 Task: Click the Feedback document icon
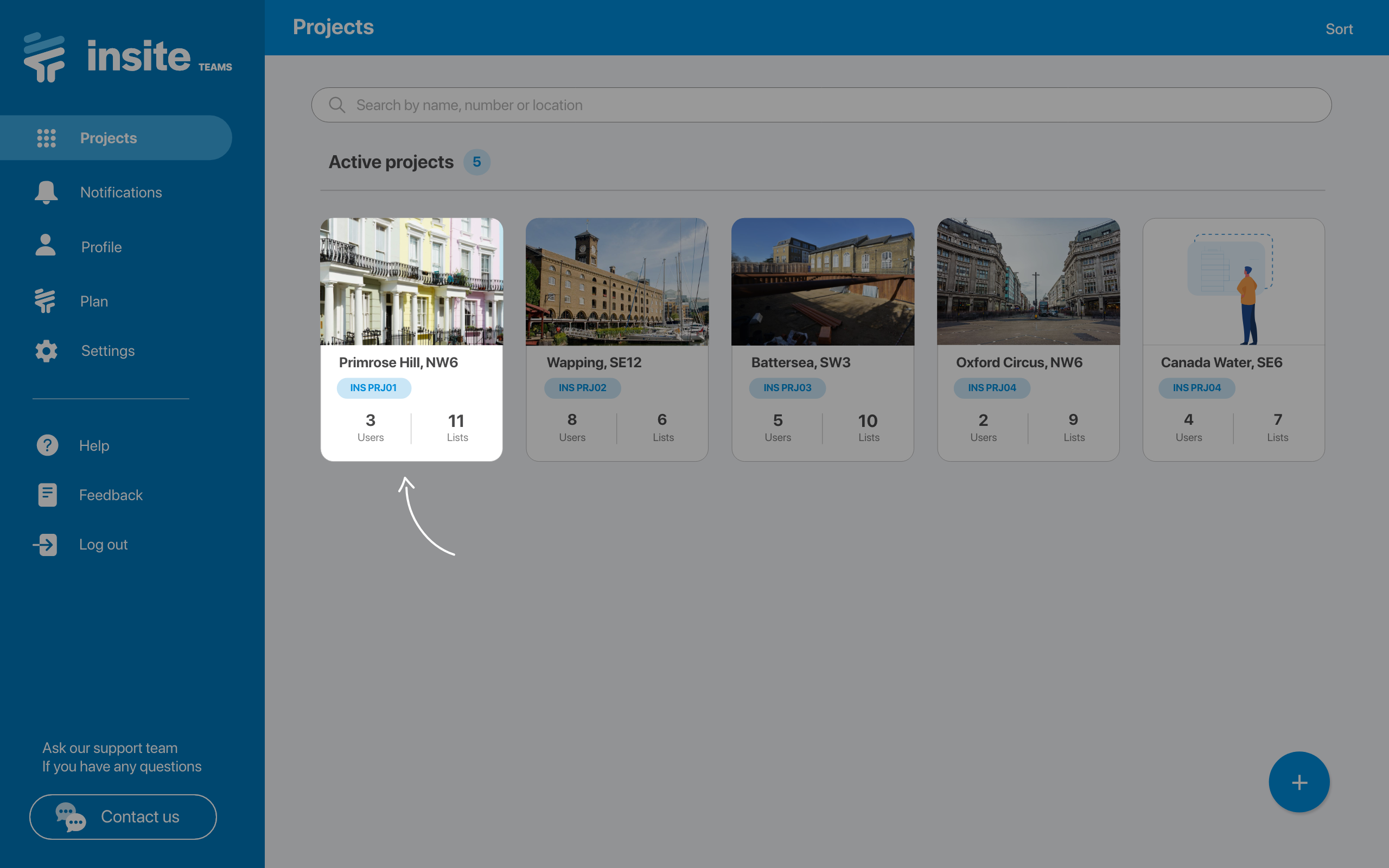[x=47, y=495]
